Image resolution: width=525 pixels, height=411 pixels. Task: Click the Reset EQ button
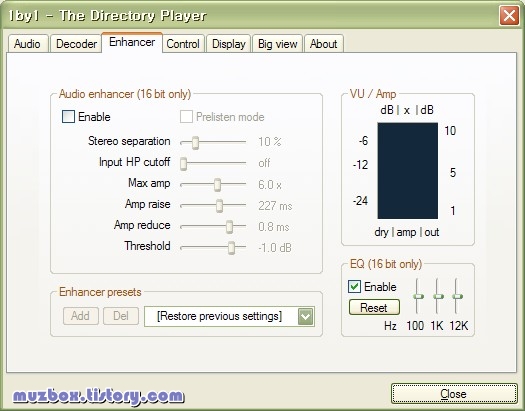click(374, 307)
